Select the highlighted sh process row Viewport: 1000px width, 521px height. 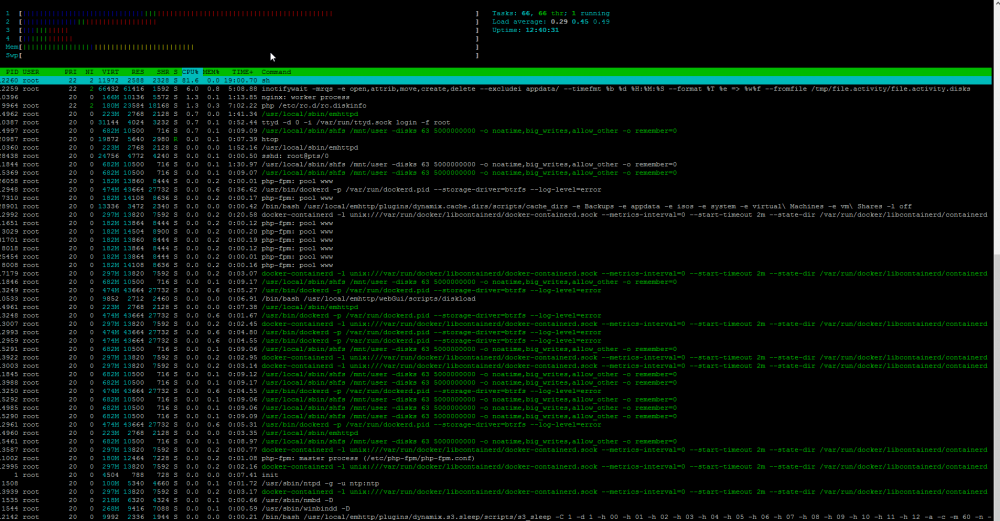[x=496, y=80]
